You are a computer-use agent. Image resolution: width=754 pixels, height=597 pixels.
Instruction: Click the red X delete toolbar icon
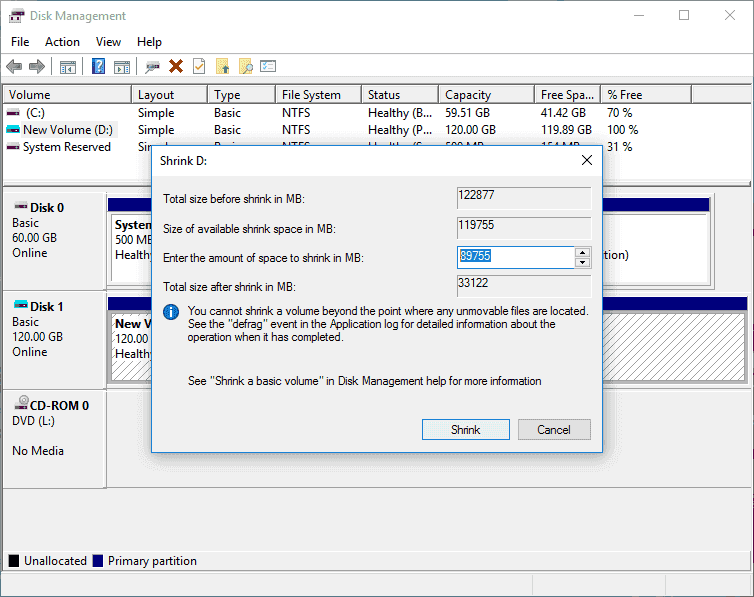click(x=176, y=67)
